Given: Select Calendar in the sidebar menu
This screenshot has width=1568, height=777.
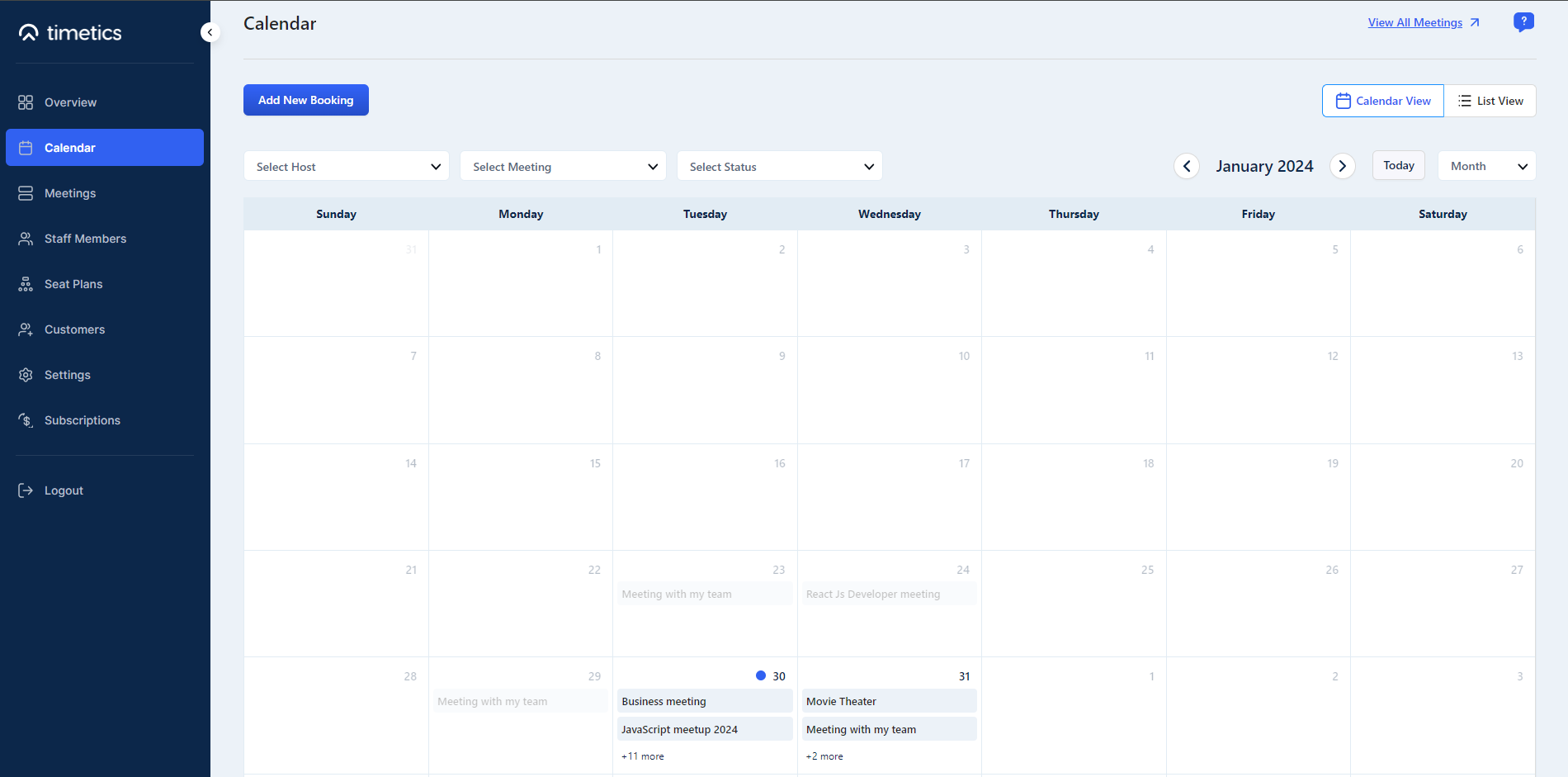Looking at the screenshot, I should [71, 147].
